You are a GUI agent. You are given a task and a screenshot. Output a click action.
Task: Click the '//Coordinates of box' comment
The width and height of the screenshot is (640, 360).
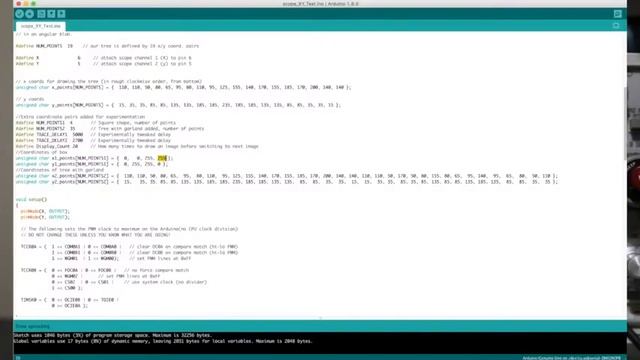coord(41,152)
